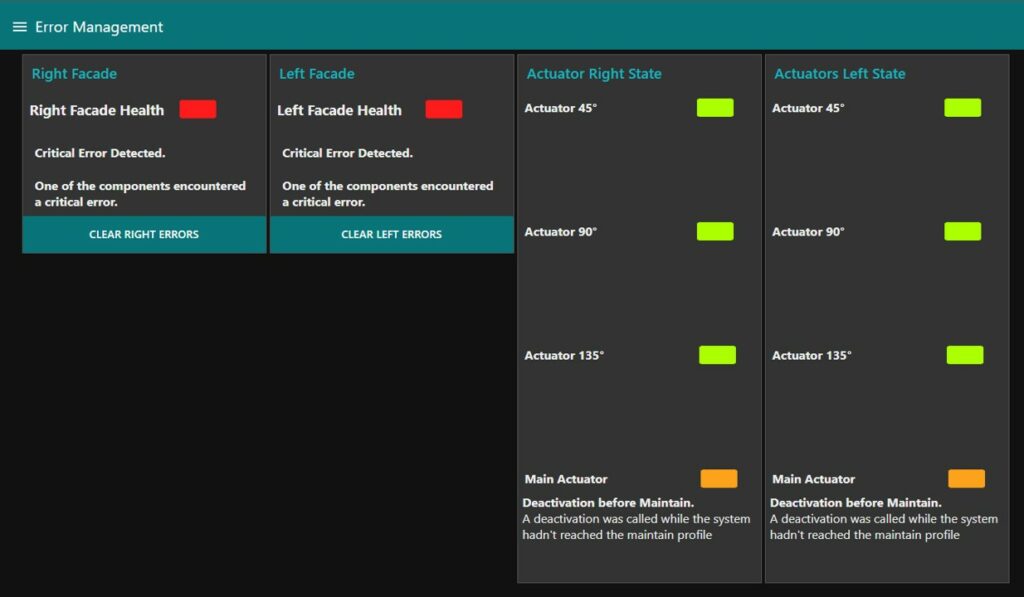The image size is (1024, 597).
Task: Click left Actuator 90° green status indicator
Action: (962, 232)
